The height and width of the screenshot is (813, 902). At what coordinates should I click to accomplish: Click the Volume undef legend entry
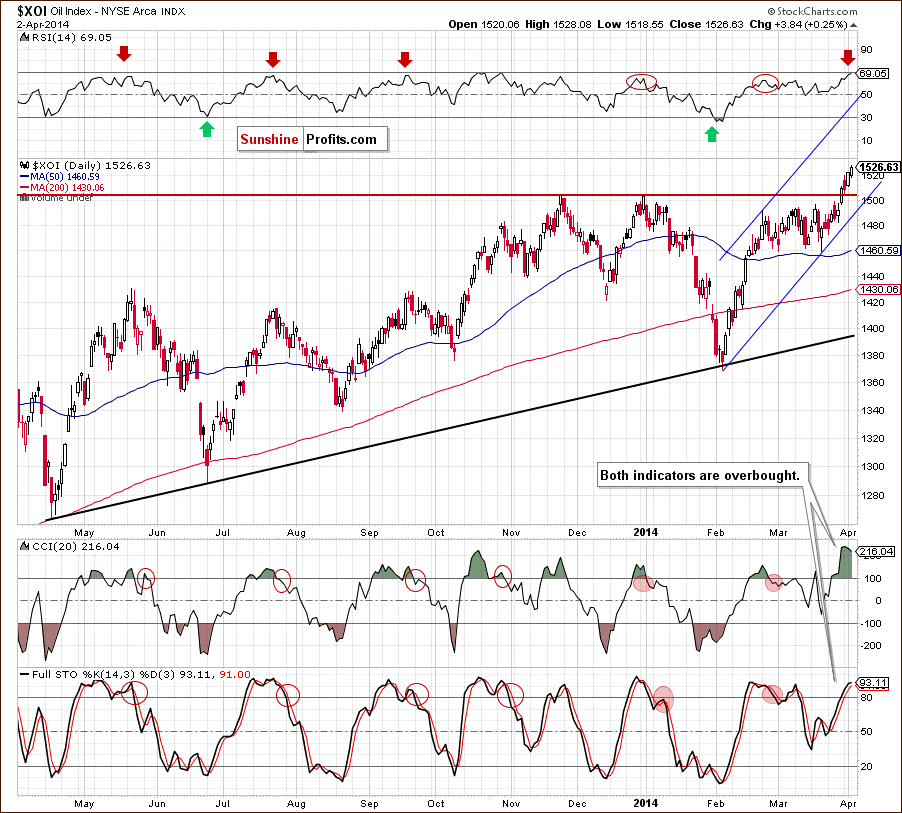point(62,198)
